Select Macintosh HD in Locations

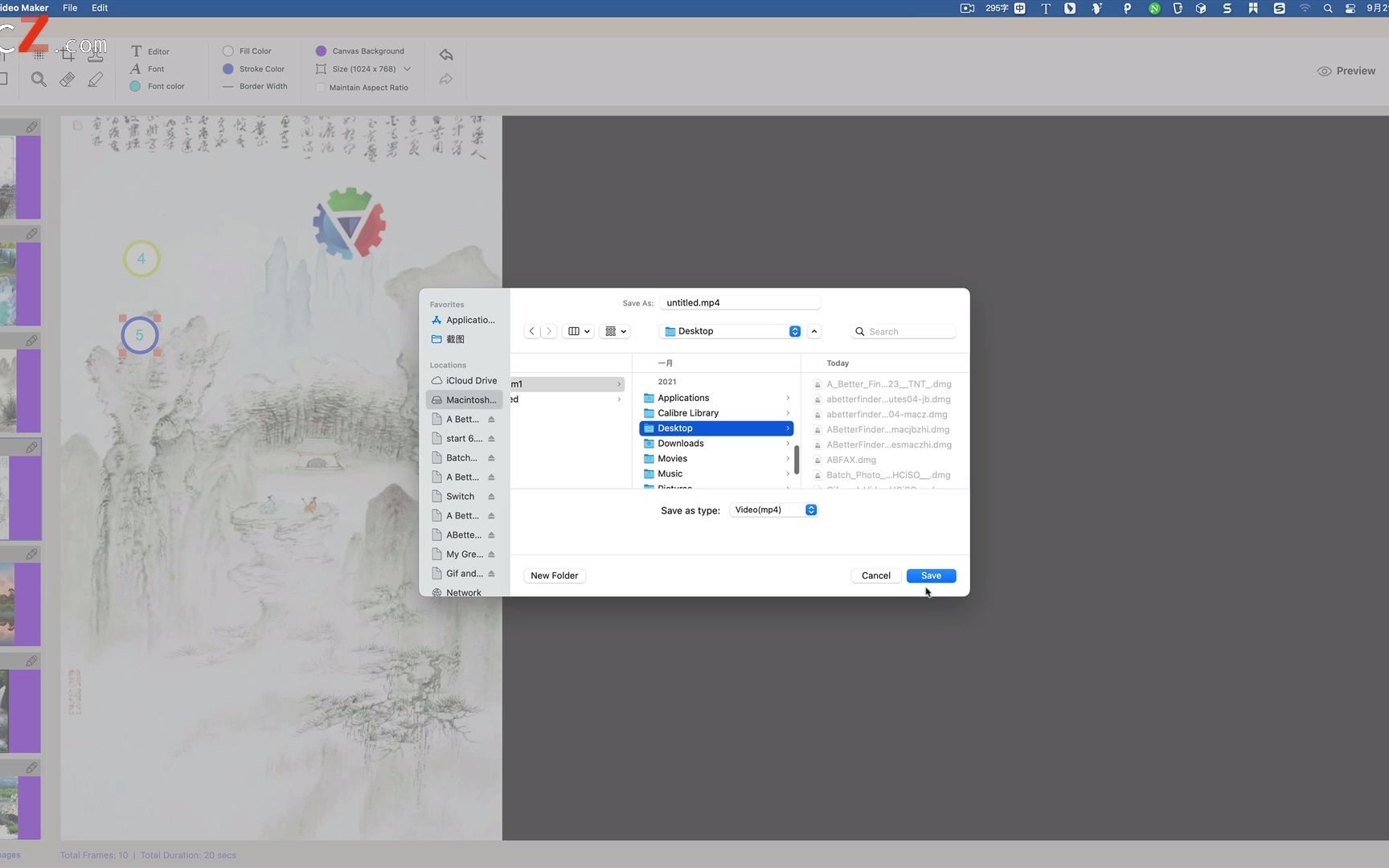click(x=465, y=400)
